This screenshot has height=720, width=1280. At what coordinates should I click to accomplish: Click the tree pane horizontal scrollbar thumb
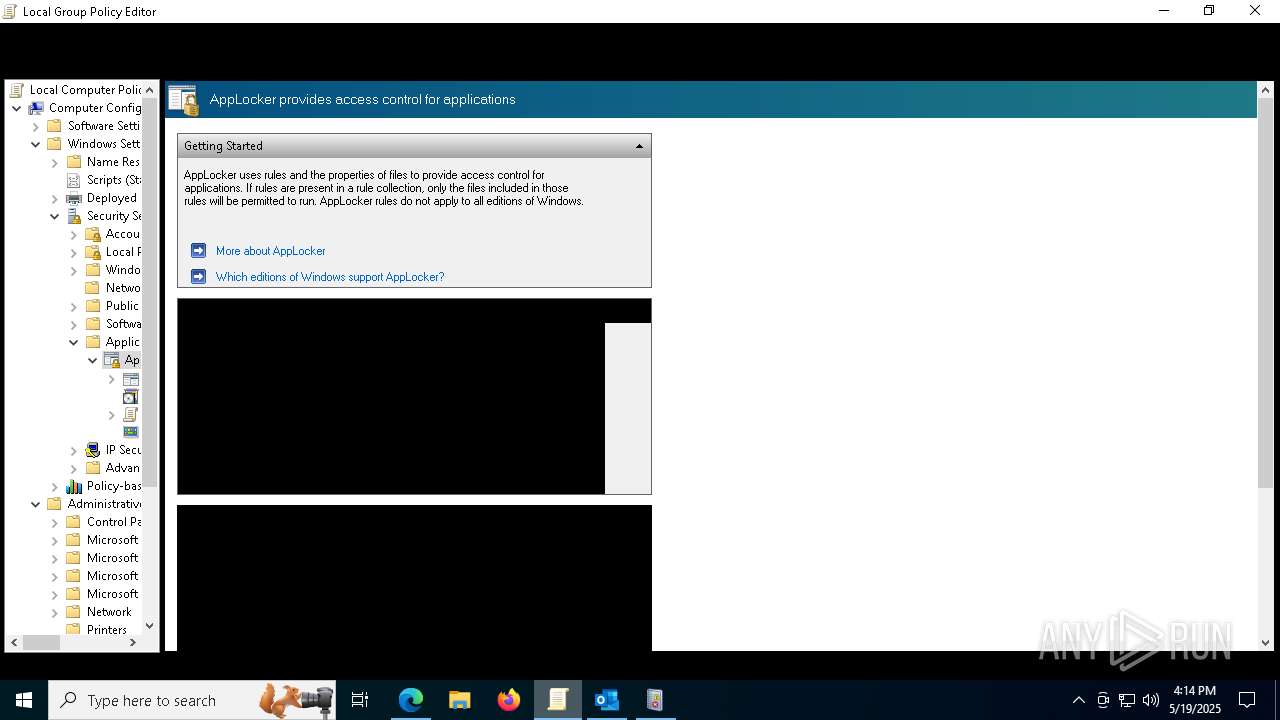click(x=41, y=643)
